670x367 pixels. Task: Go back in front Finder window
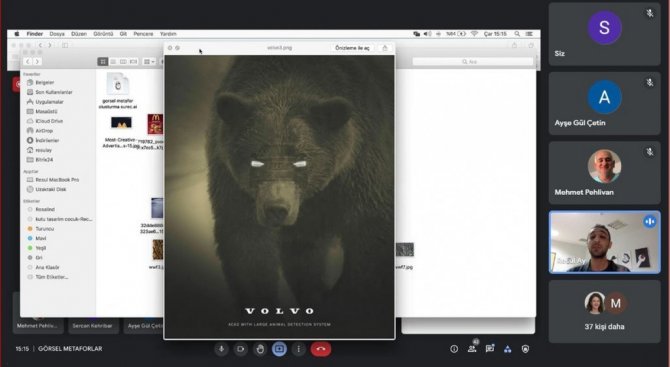(x=28, y=62)
